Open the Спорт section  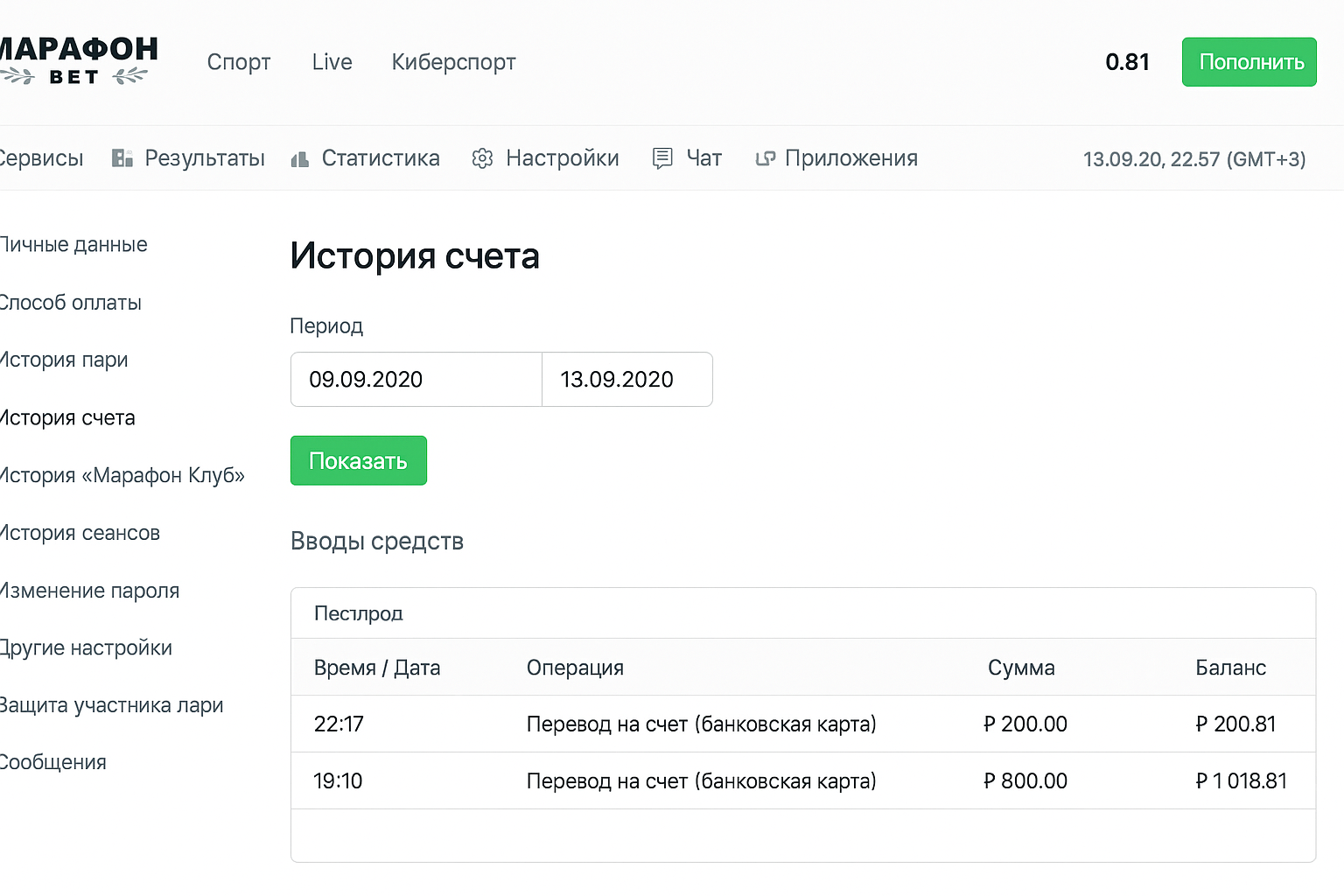point(239,62)
